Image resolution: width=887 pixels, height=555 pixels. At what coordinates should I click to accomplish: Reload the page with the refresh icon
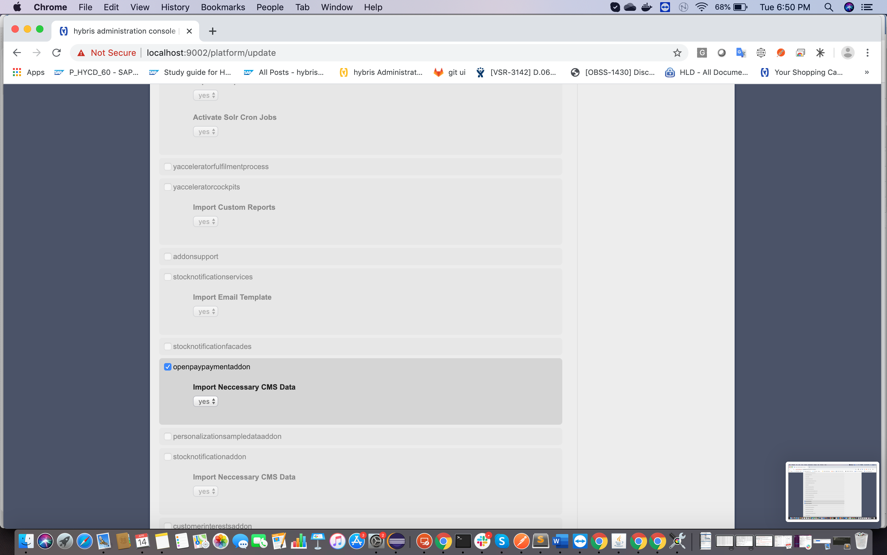(56, 53)
